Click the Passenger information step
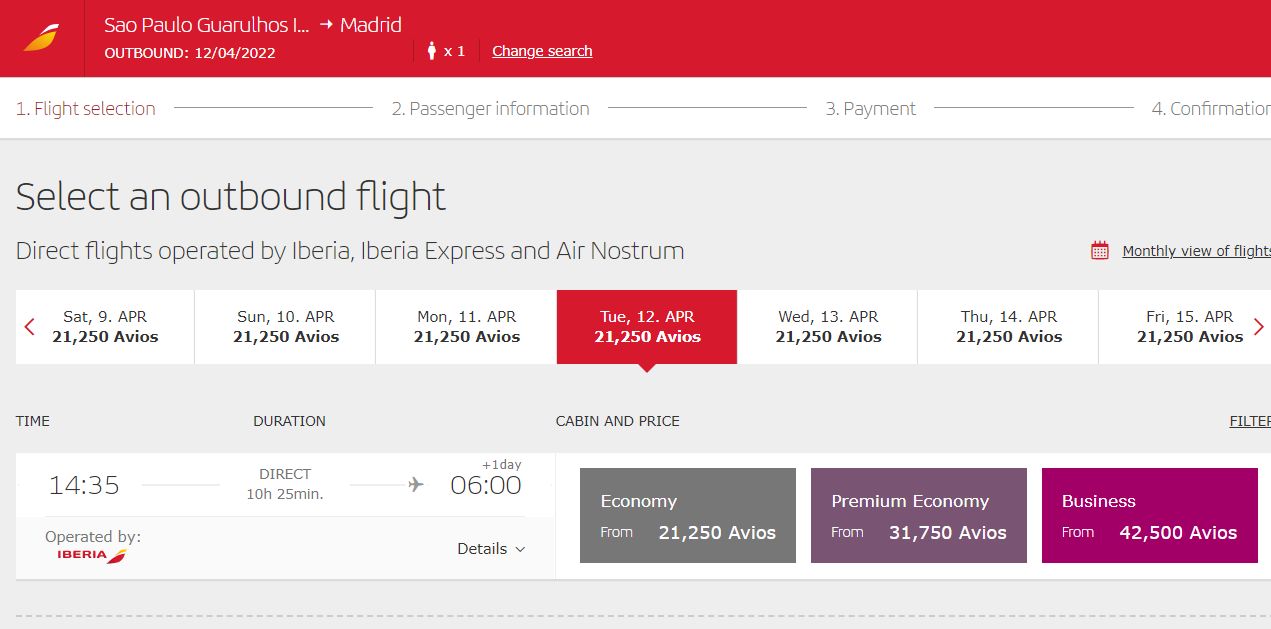 [x=490, y=109]
